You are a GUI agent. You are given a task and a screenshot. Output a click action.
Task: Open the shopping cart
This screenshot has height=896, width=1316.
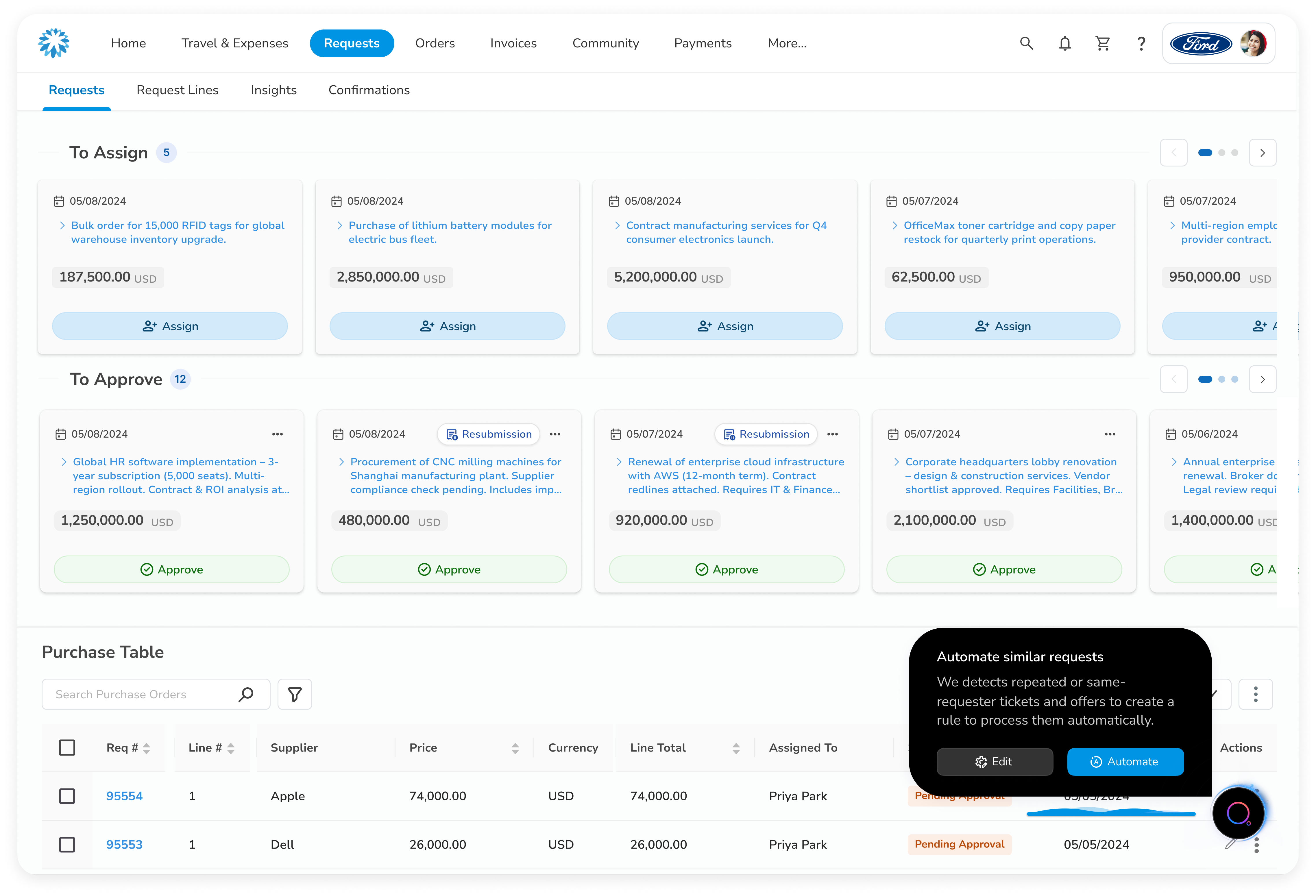click(x=1103, y=44)
